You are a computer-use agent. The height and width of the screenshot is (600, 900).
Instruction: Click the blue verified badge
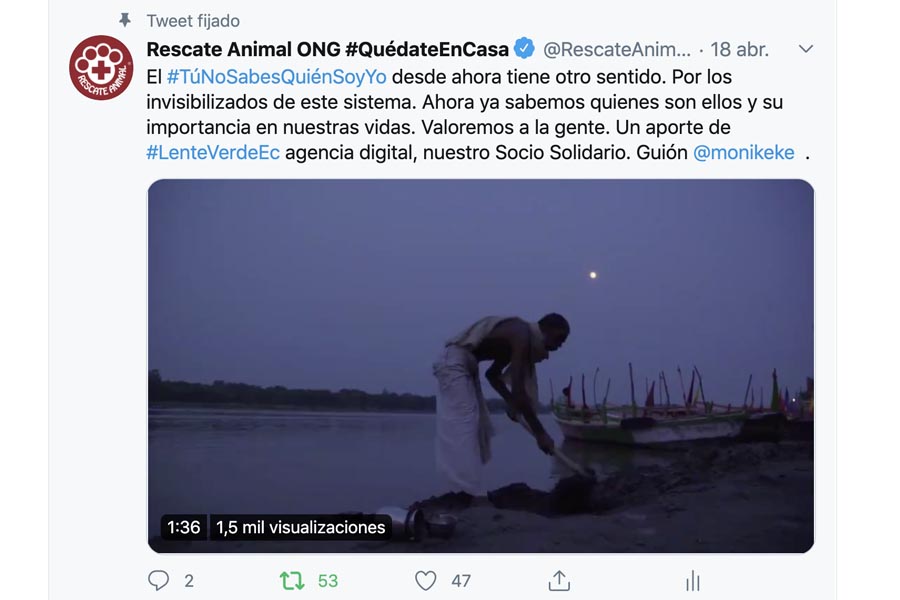point(524,48)
